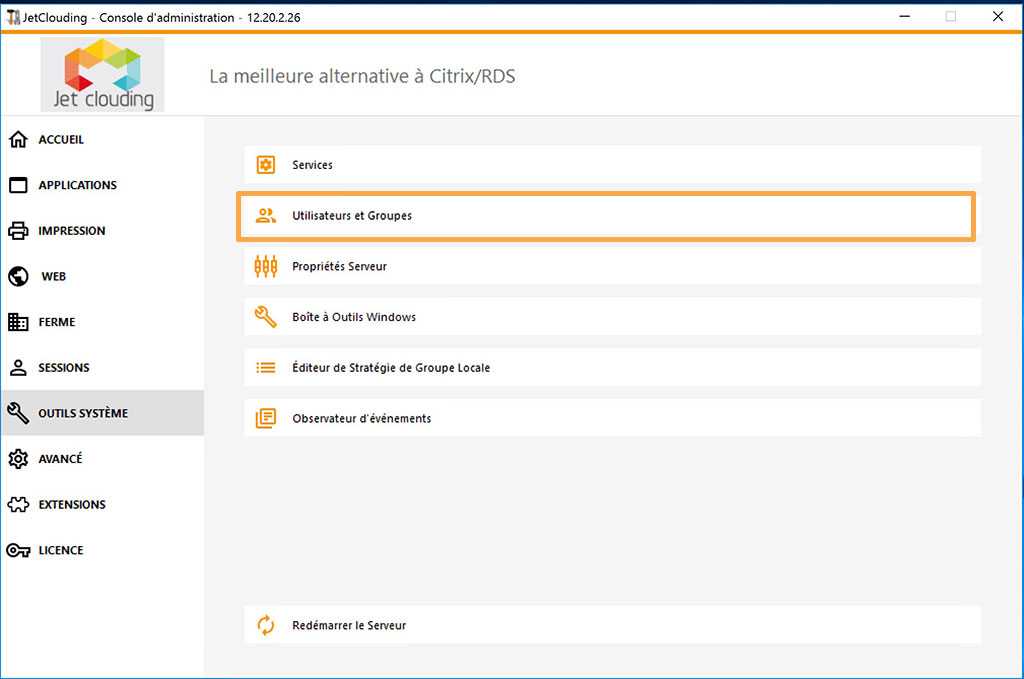
Task: Click the Services gear icon
Action: click(265, 164)
